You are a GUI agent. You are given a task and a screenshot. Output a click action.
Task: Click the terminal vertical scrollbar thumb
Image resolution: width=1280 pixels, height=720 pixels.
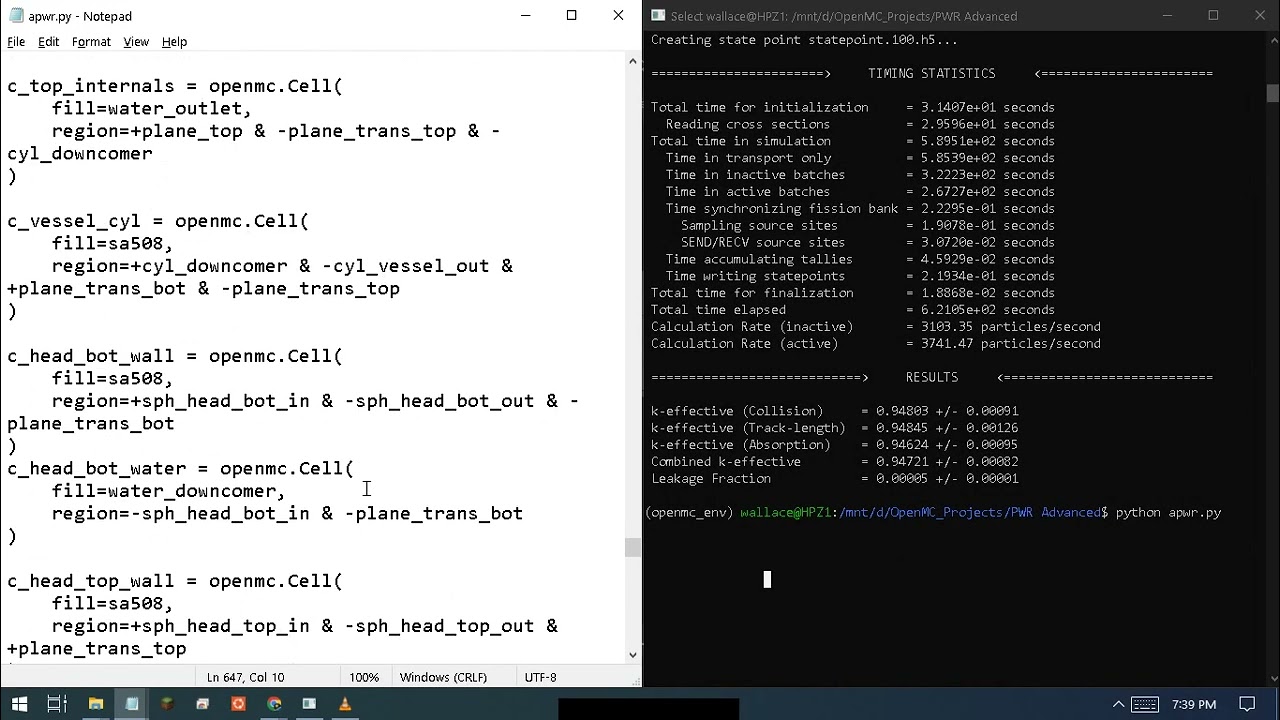pyautogui.click(x=1272, y=93)
